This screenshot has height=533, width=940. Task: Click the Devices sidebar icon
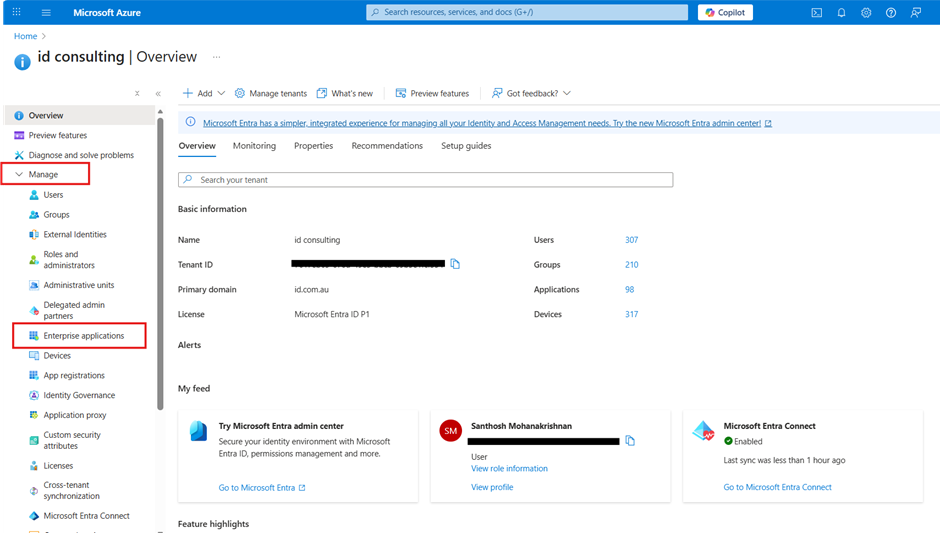(34, 356)
